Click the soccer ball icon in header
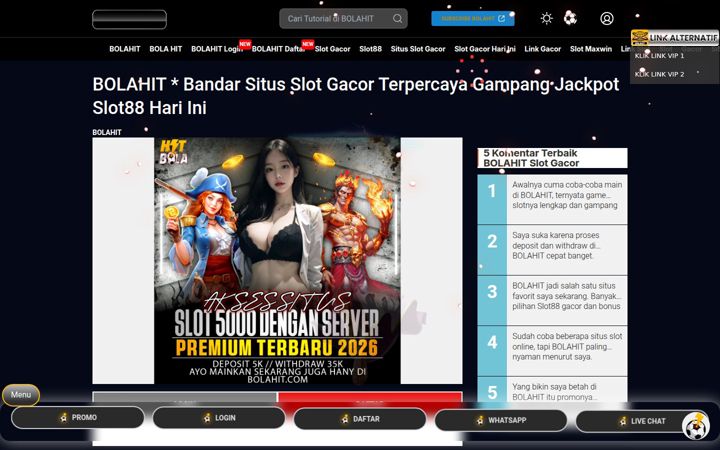 tap(570, 18)
